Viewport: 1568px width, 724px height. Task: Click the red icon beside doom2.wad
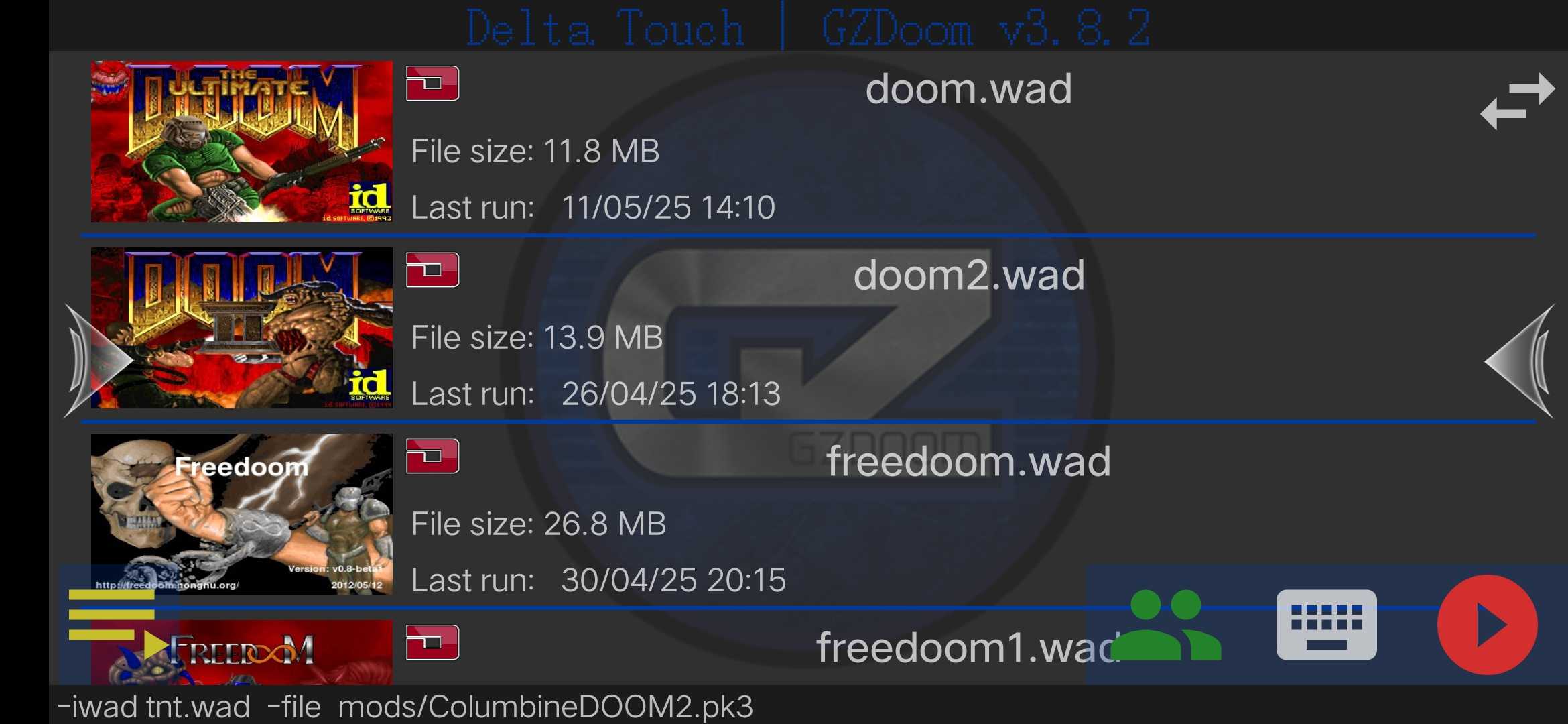tap(432, 270)
